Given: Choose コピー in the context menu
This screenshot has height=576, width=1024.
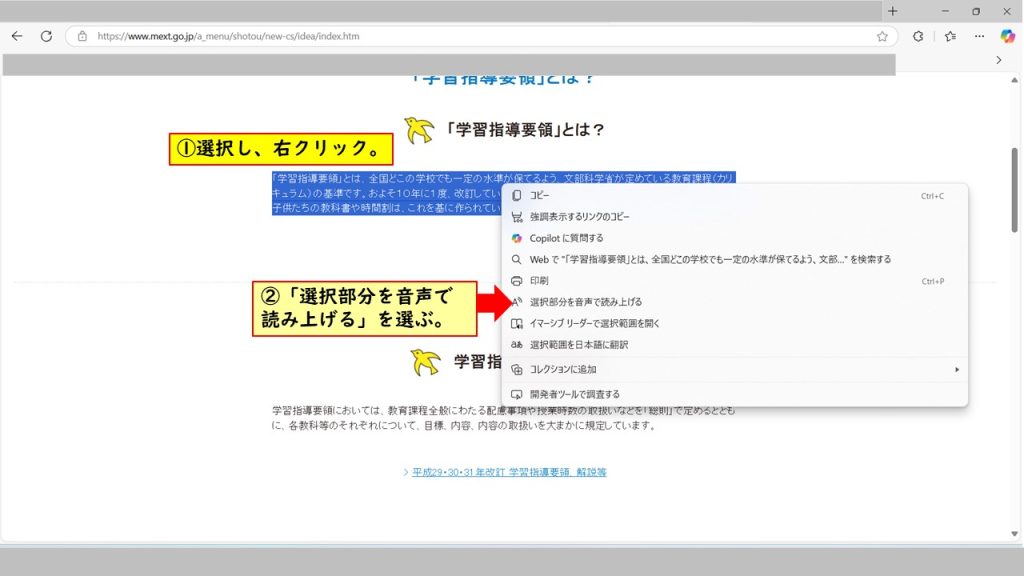Looking at the screenshot, I should coord(540,196).
